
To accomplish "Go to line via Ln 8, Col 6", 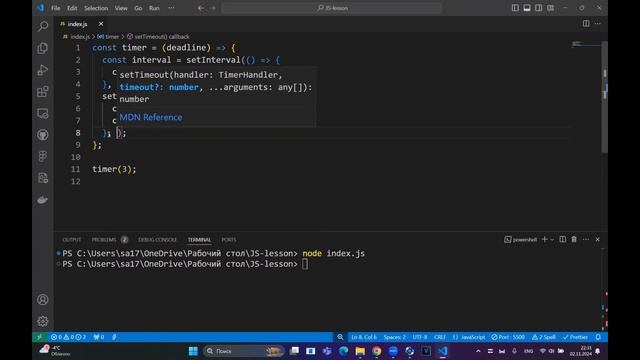I will coord(364,337).
